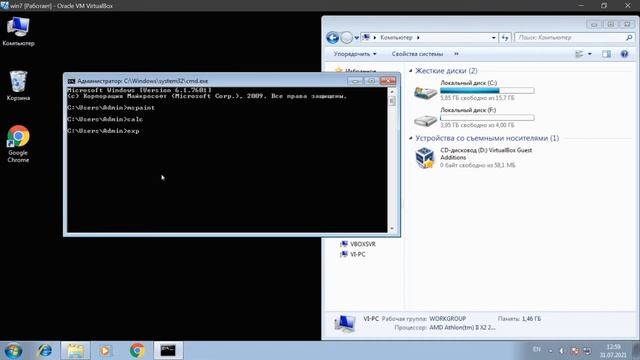
Task: Click the Компьютер breadcrumb arrow in address bar
Action: pyautogui.click(x=418, y=38)
